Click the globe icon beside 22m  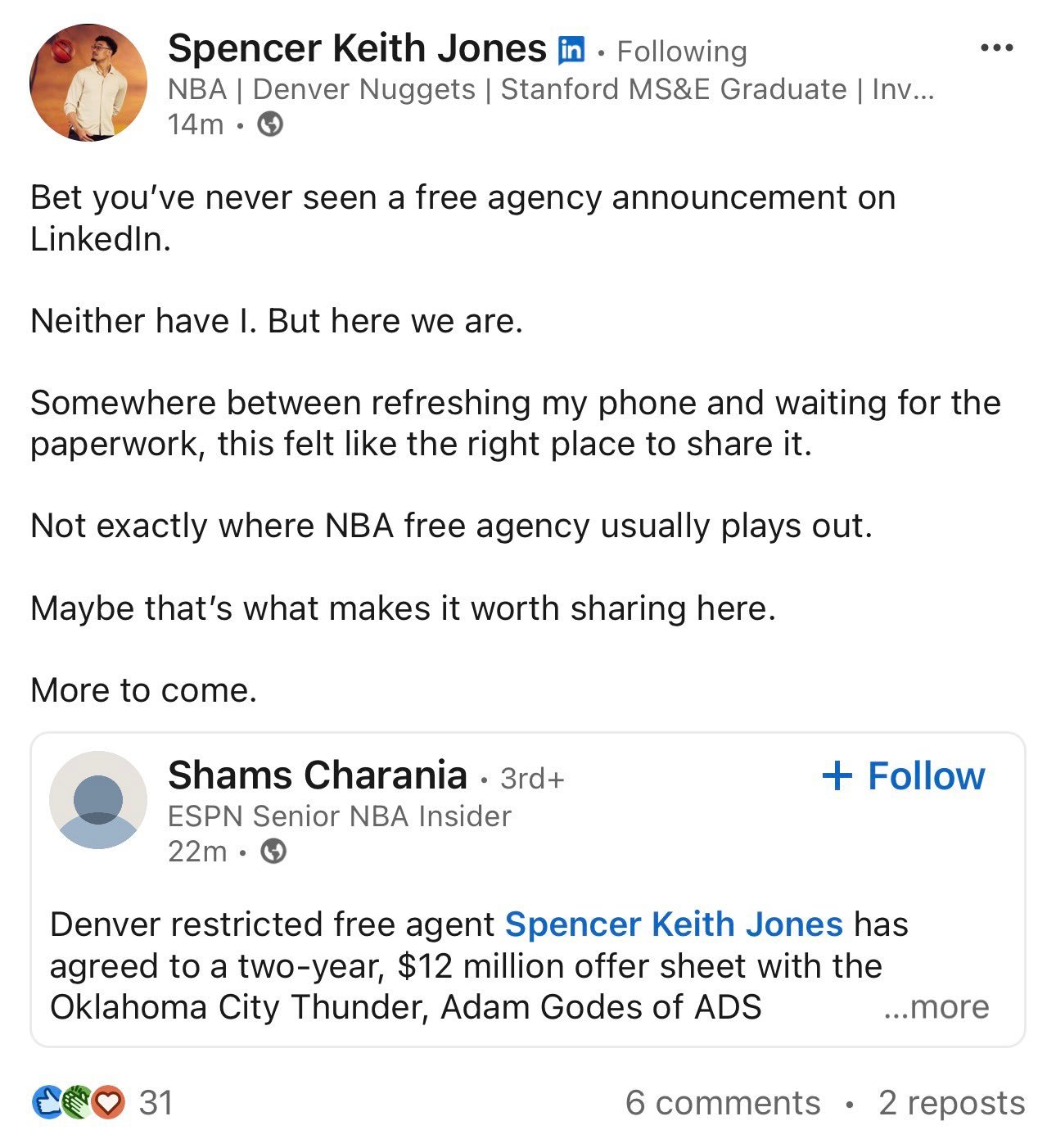[273, 852]
